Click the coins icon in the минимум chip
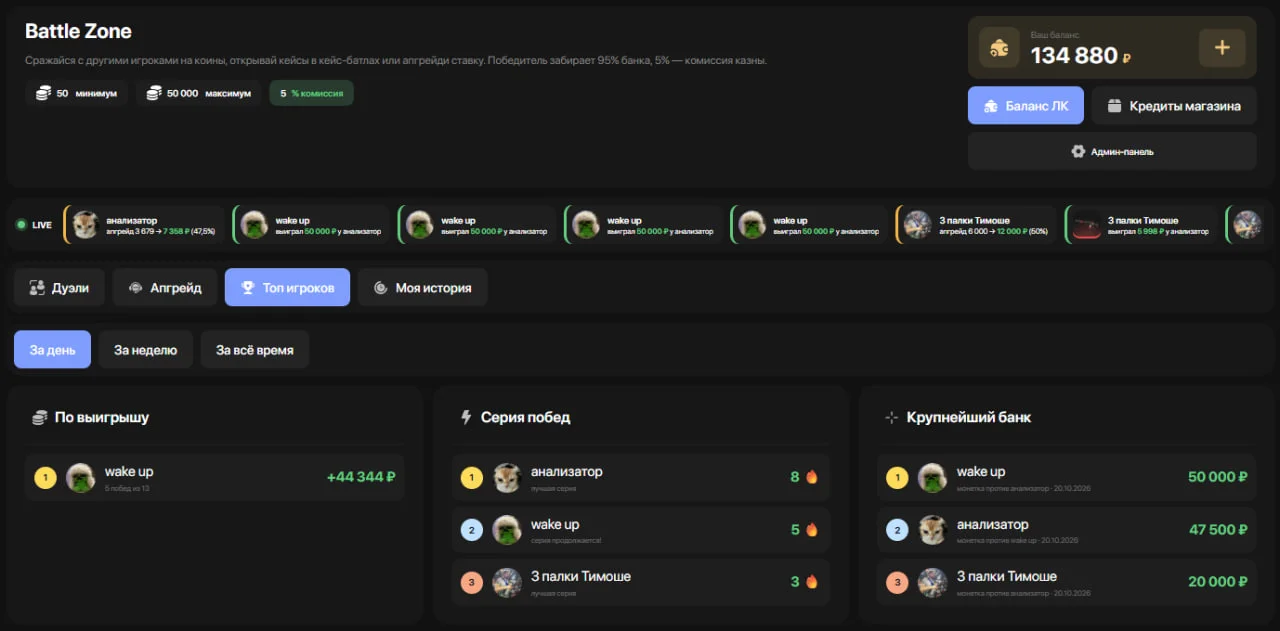This screenshot has height=631, width=1280. pos(43,93)
